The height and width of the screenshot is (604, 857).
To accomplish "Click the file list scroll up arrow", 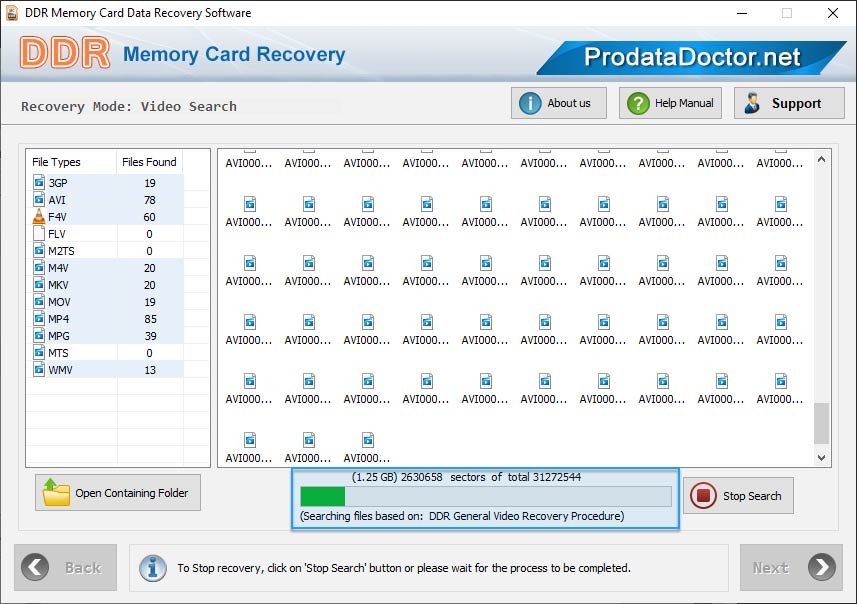I will pyautogui.click(x=821, y=160).
